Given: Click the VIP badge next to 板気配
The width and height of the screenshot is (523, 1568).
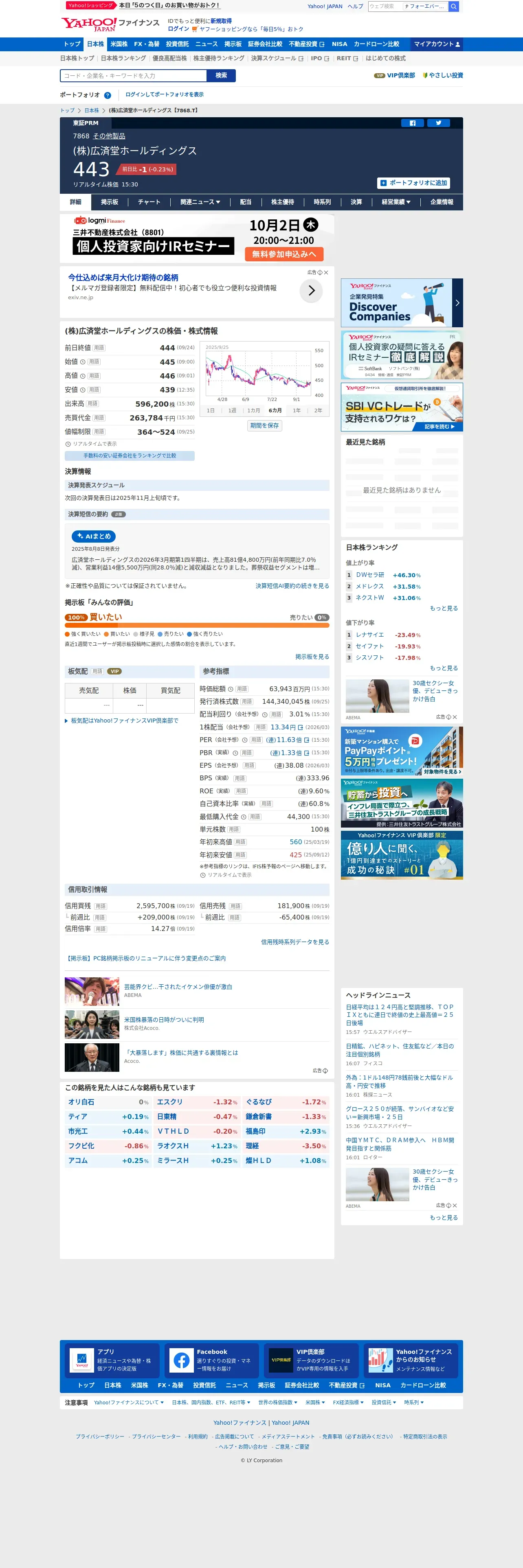Looking at the screenshot, I should [114, 671].
